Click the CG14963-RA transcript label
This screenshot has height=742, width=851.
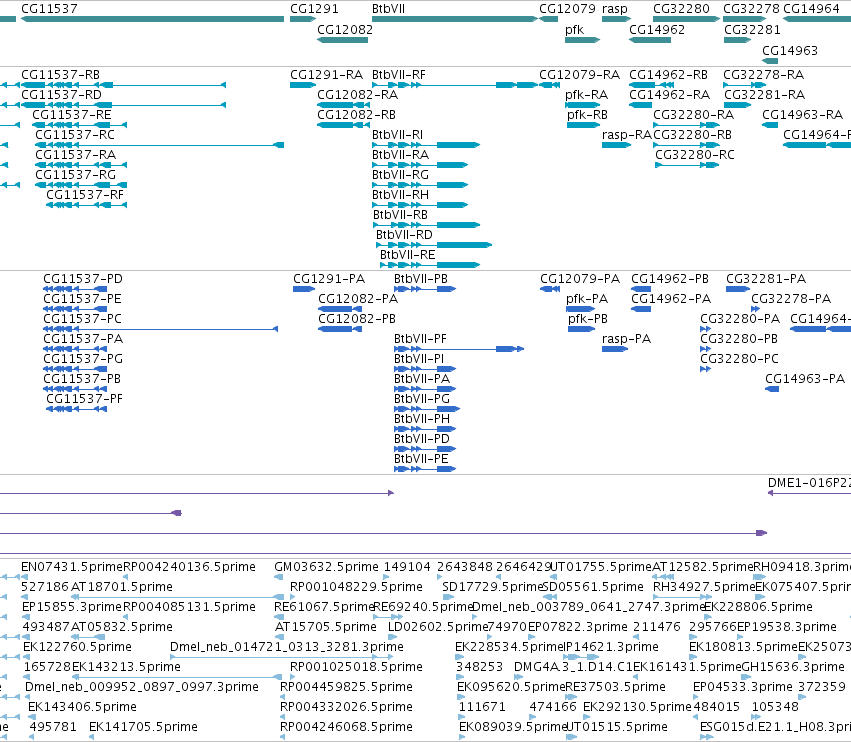coord(803,115)
